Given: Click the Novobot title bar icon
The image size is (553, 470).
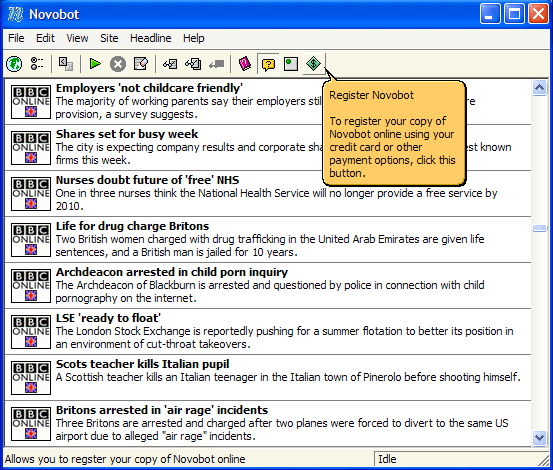Looking at the screenshot, I should click(15, 14).
